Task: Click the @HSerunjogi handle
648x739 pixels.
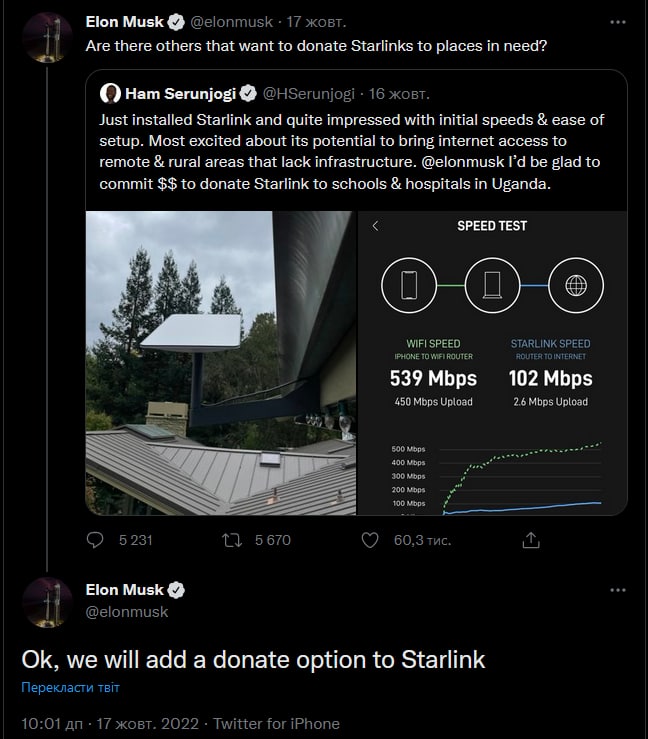Action: click(309, 94)
